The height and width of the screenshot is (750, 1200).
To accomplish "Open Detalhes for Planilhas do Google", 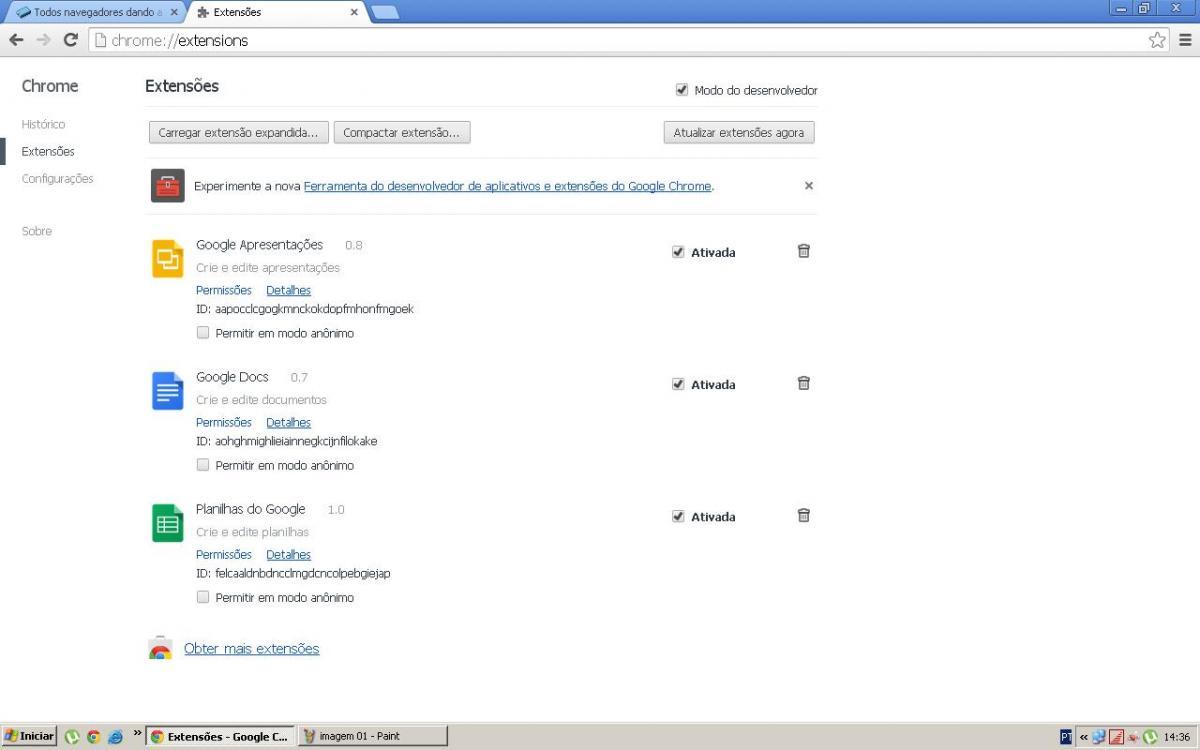I will pos(289,554).
